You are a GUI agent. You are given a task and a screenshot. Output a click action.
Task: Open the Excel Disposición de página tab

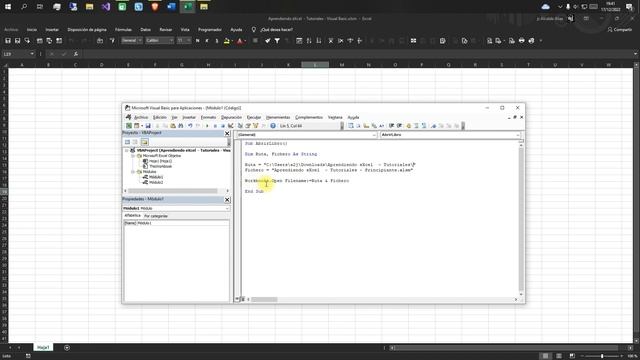(87, 29)
